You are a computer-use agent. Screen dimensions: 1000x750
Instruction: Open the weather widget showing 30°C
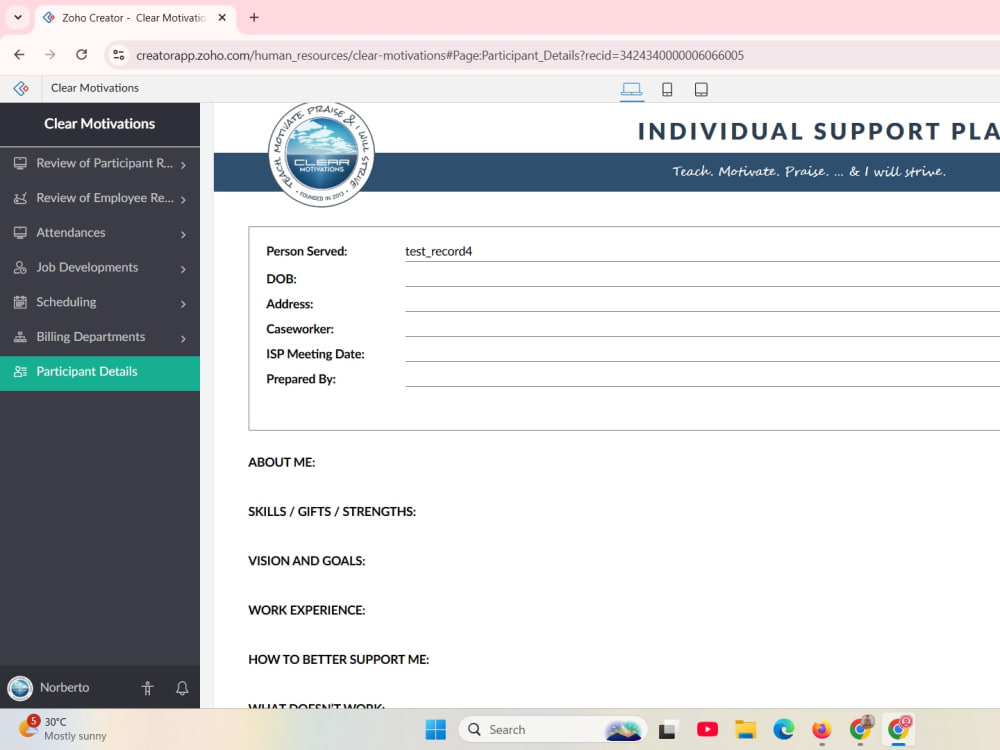(x=62, y=729)
